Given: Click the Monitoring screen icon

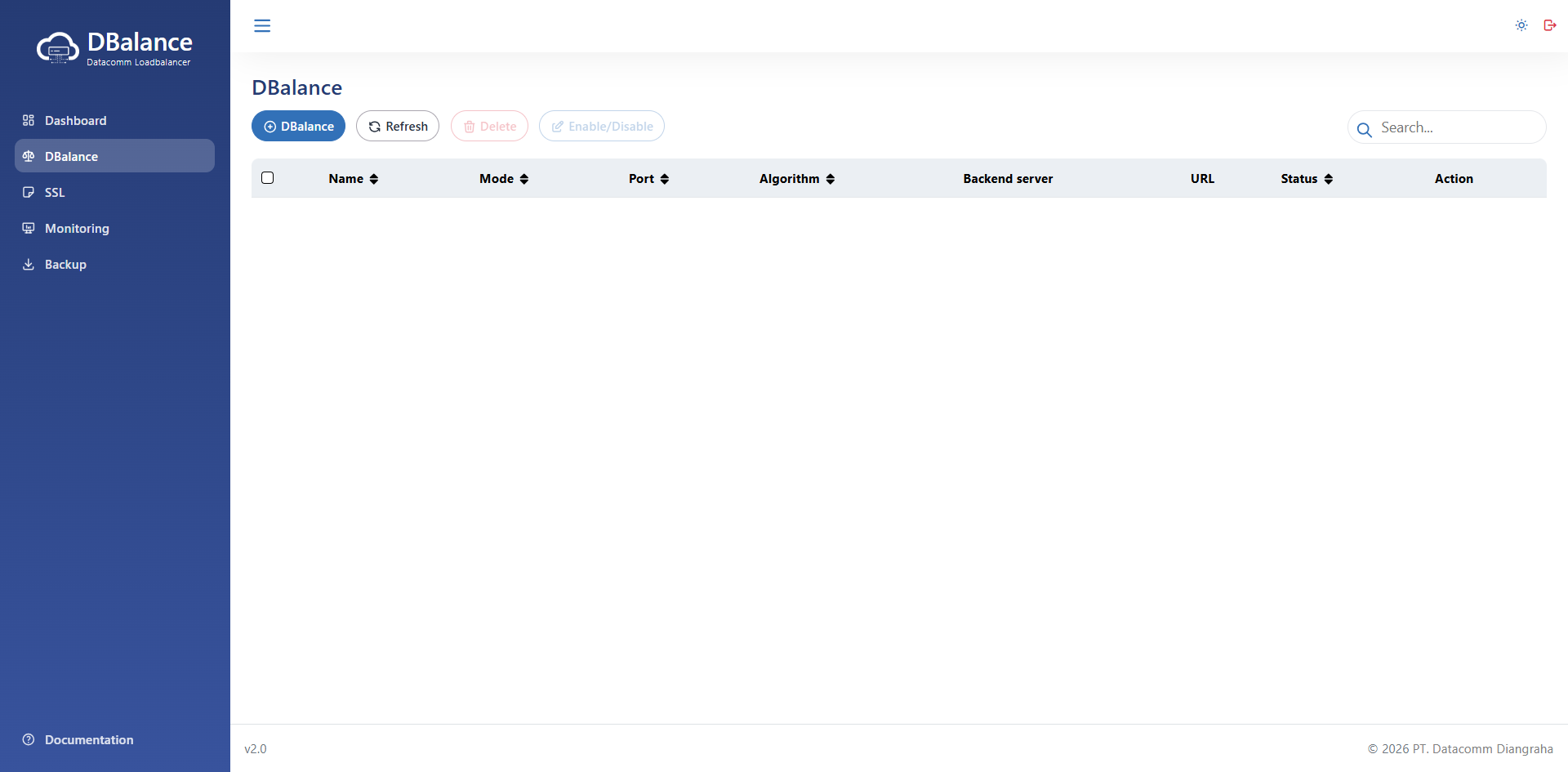Looking at the screenshot, I should pos(29,229).
